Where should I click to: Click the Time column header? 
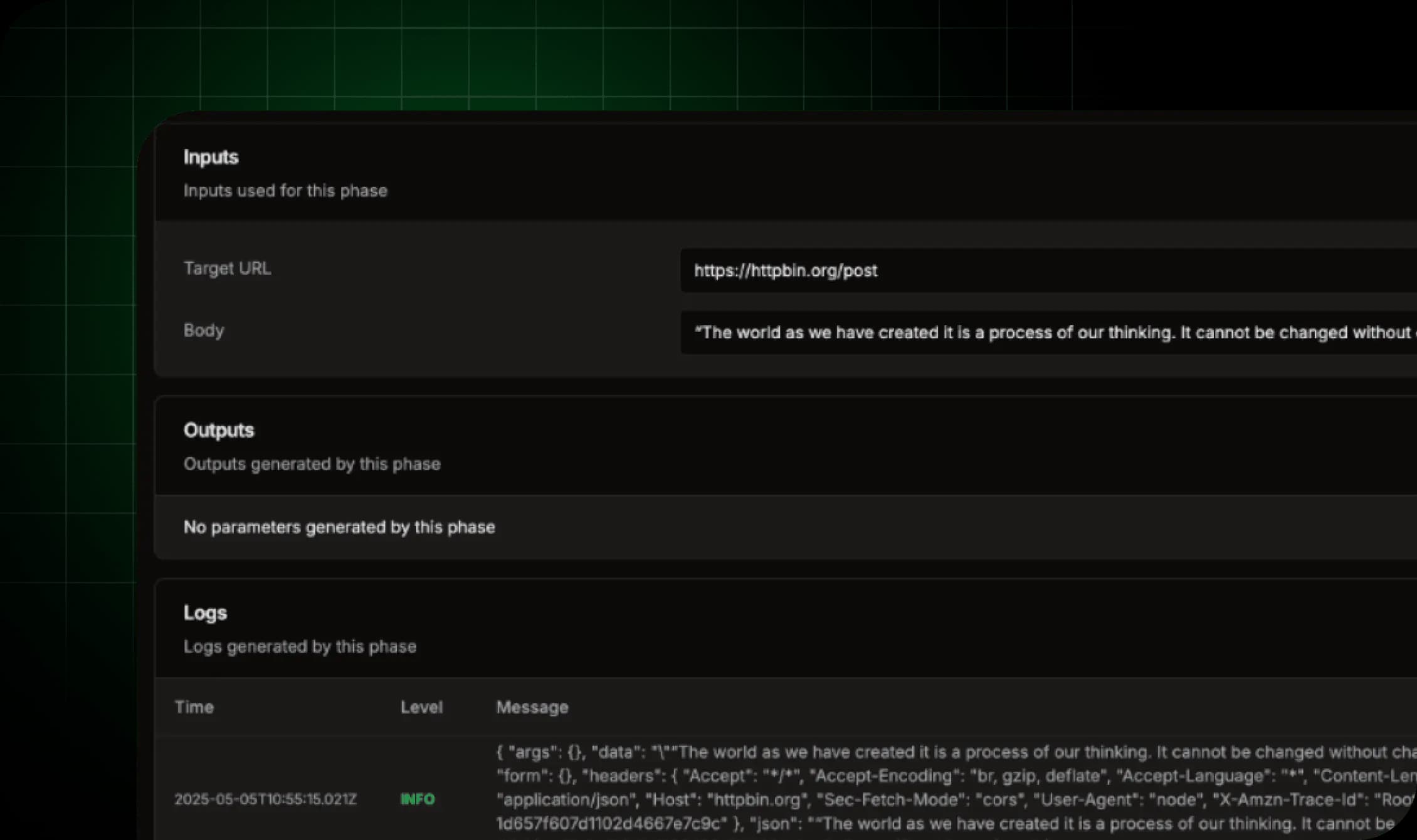click(x=194, y=707)
